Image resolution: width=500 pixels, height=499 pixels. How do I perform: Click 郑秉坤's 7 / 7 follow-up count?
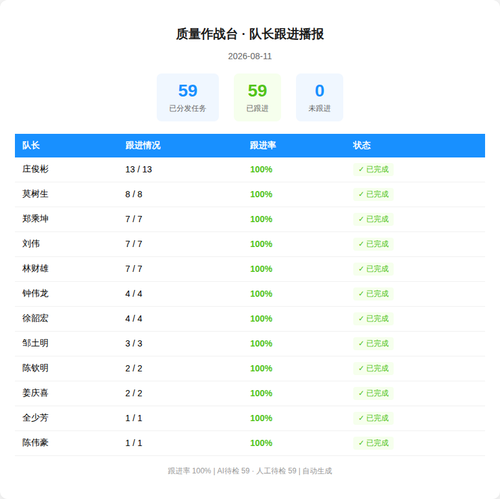pos(134,219)
